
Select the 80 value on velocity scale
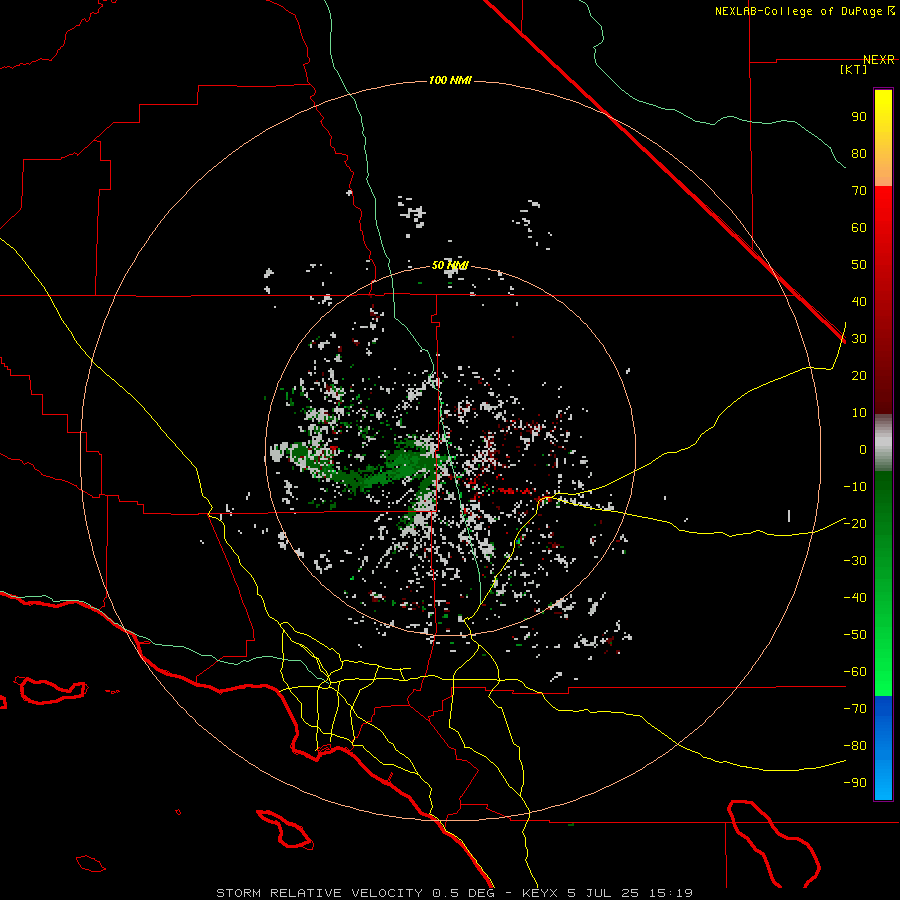(859, 154)
